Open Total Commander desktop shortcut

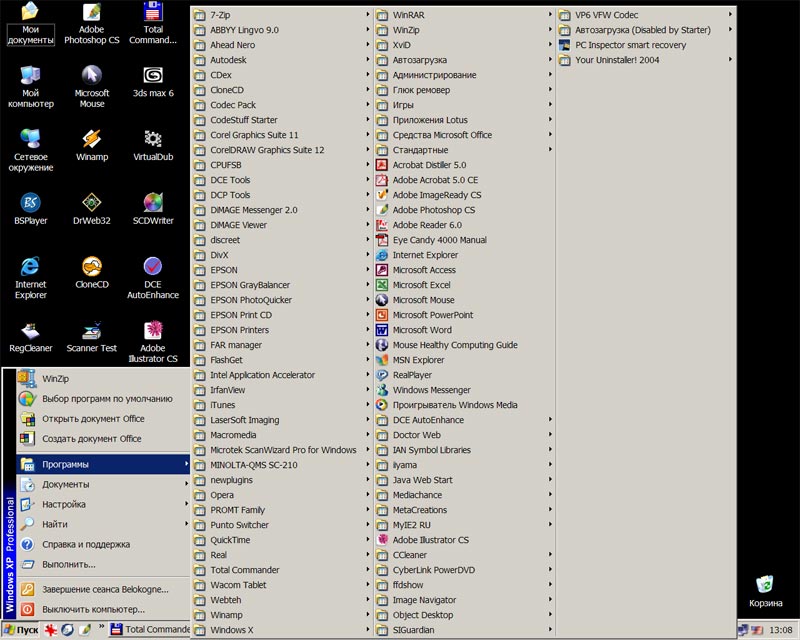click(153, 24)
